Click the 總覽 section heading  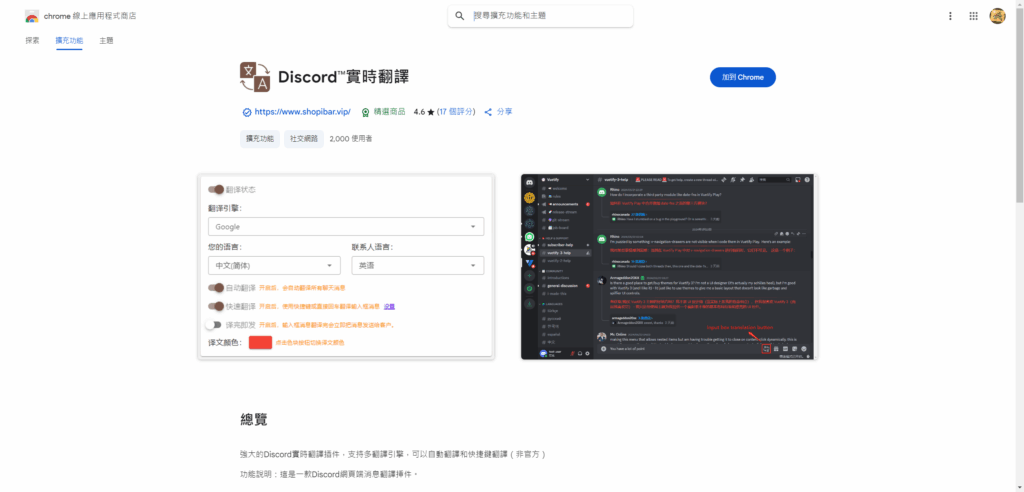point(253,420)
